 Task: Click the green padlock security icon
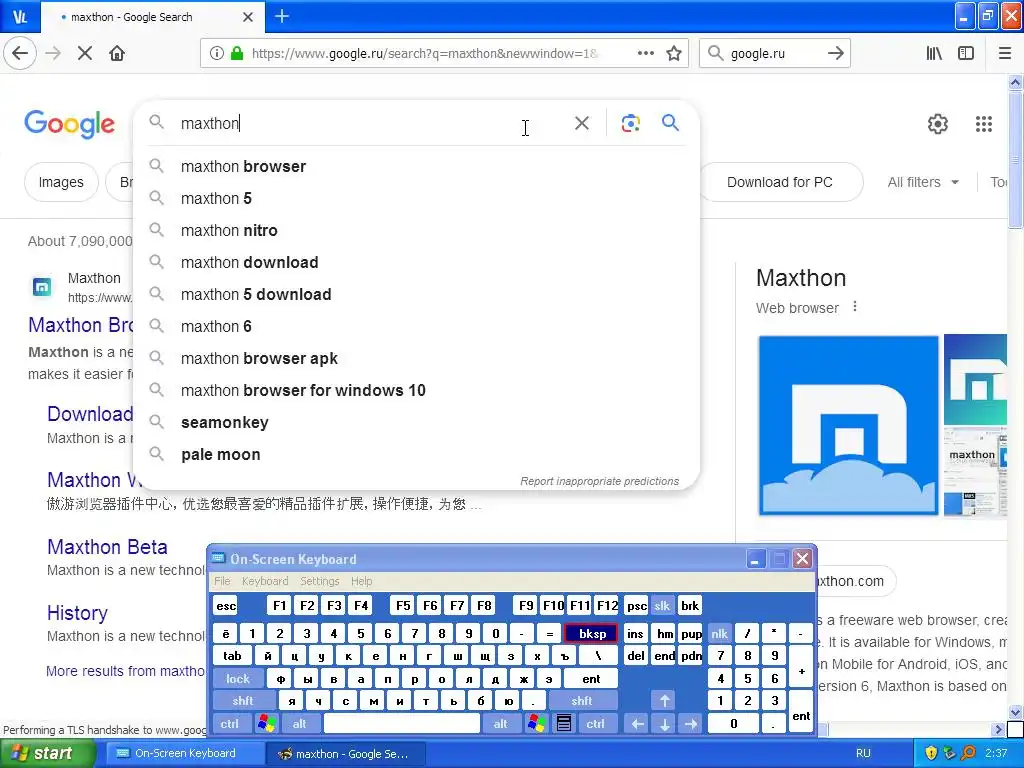[237, 54]
